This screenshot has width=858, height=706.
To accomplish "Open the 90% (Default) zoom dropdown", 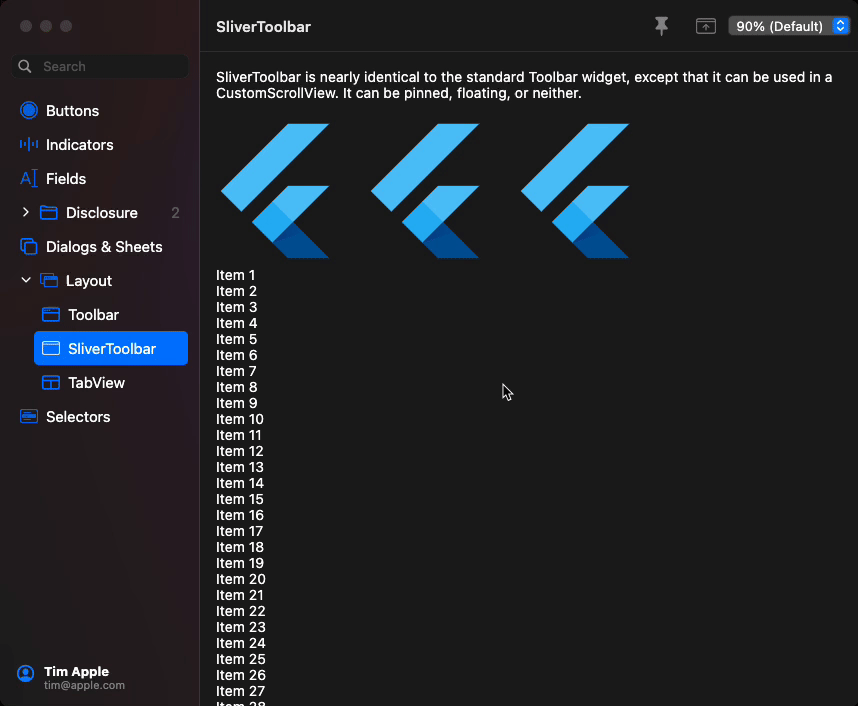I will (x=789, y=26).
